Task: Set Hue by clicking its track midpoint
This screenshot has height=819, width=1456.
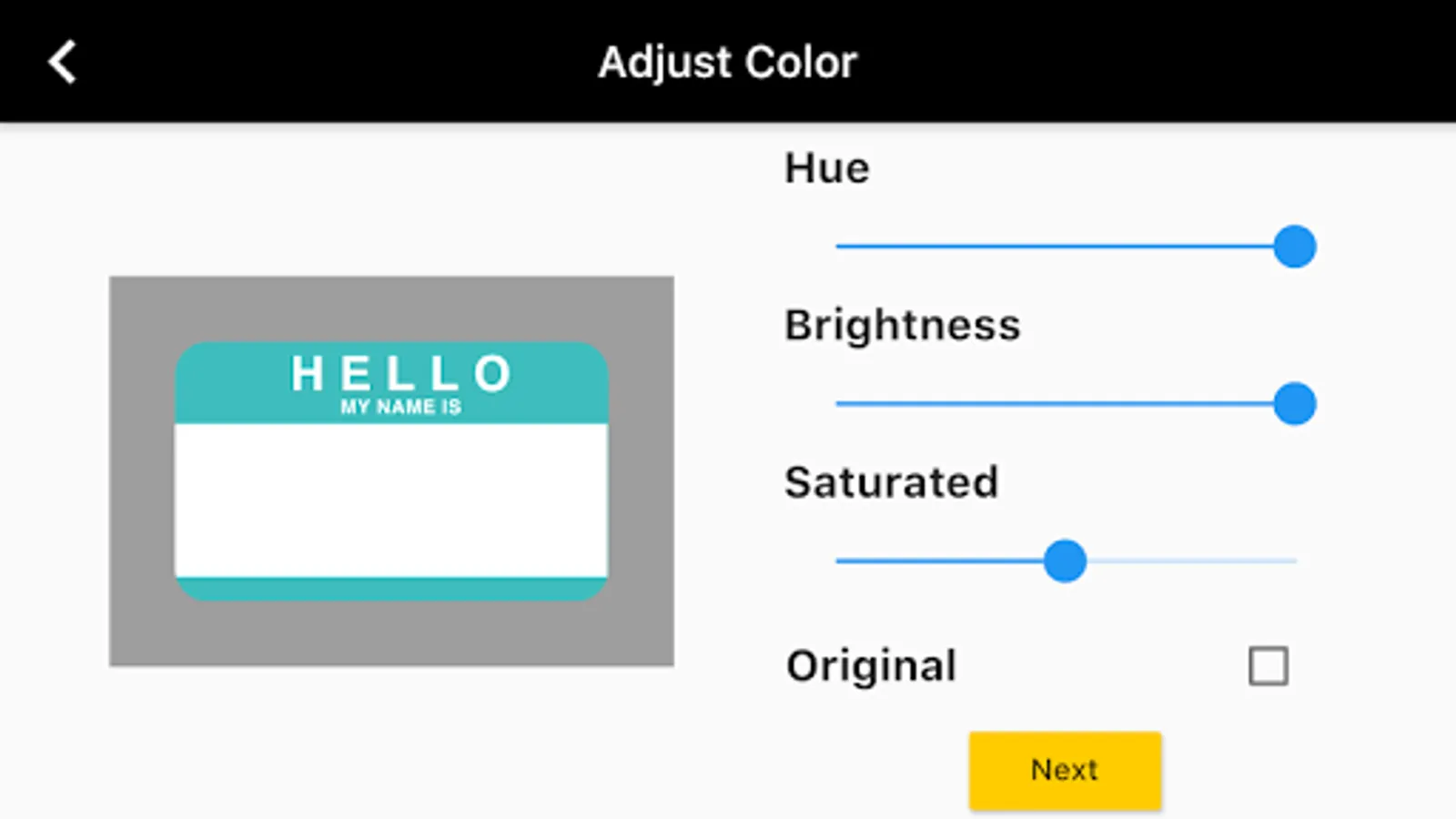Action: click(x=1067, y=247)
